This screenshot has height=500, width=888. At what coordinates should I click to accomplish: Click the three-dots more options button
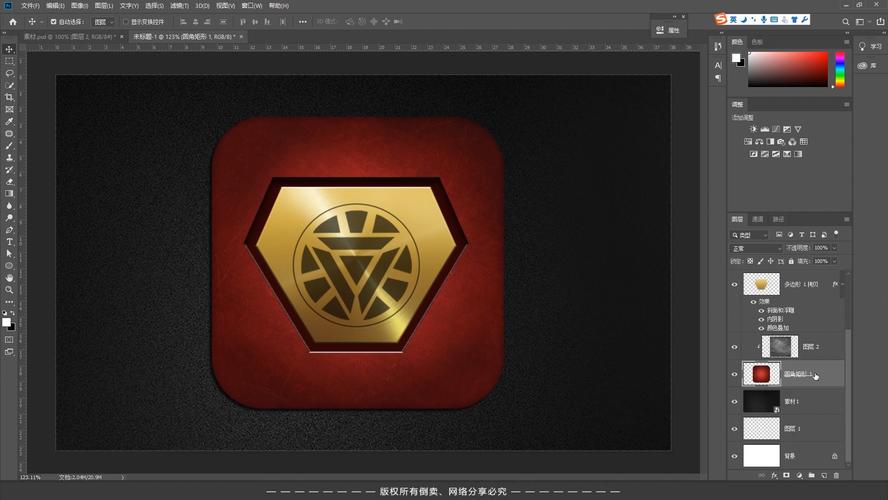302,22
